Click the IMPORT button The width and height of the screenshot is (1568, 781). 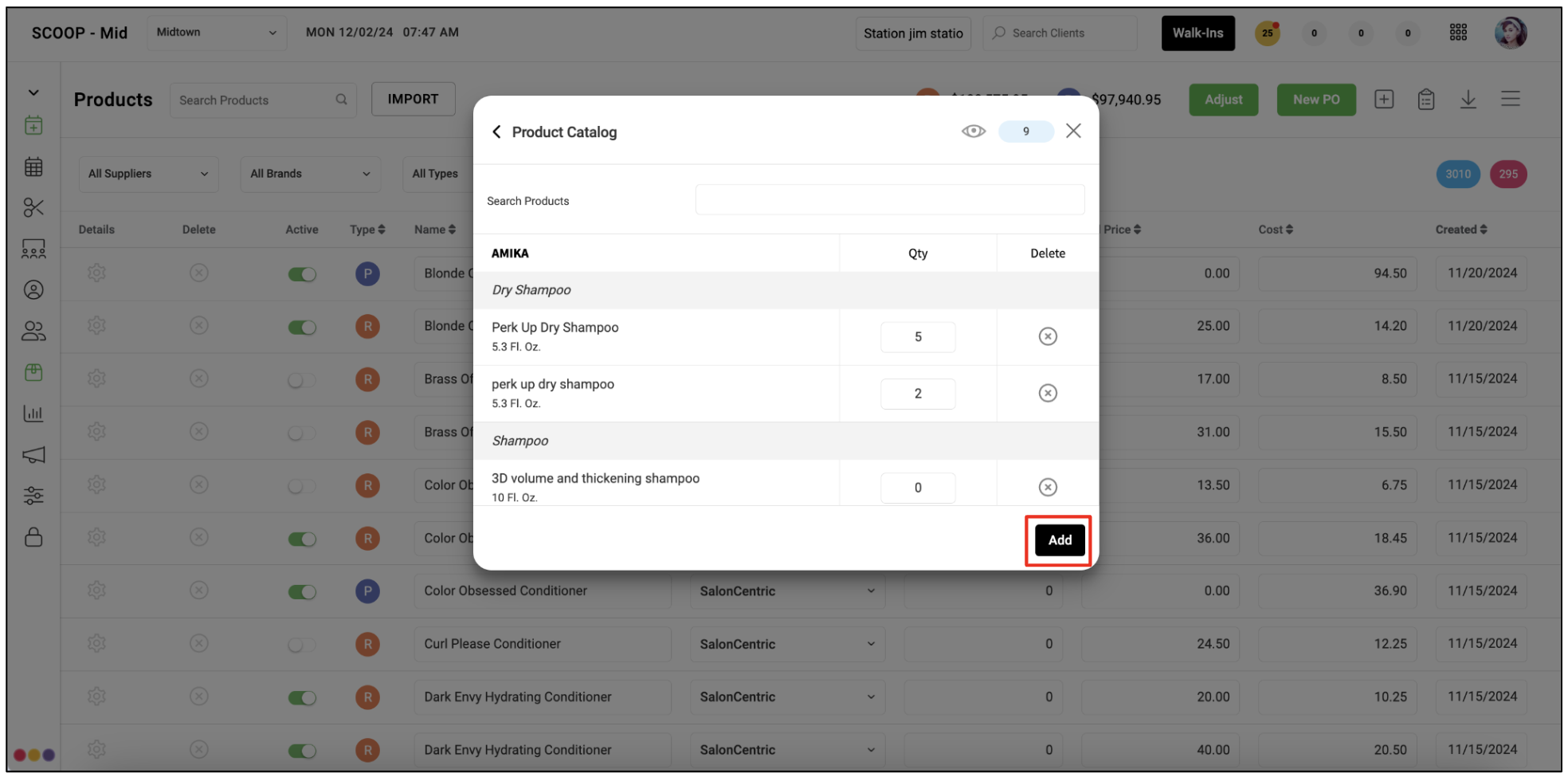(x=413, y=99)
